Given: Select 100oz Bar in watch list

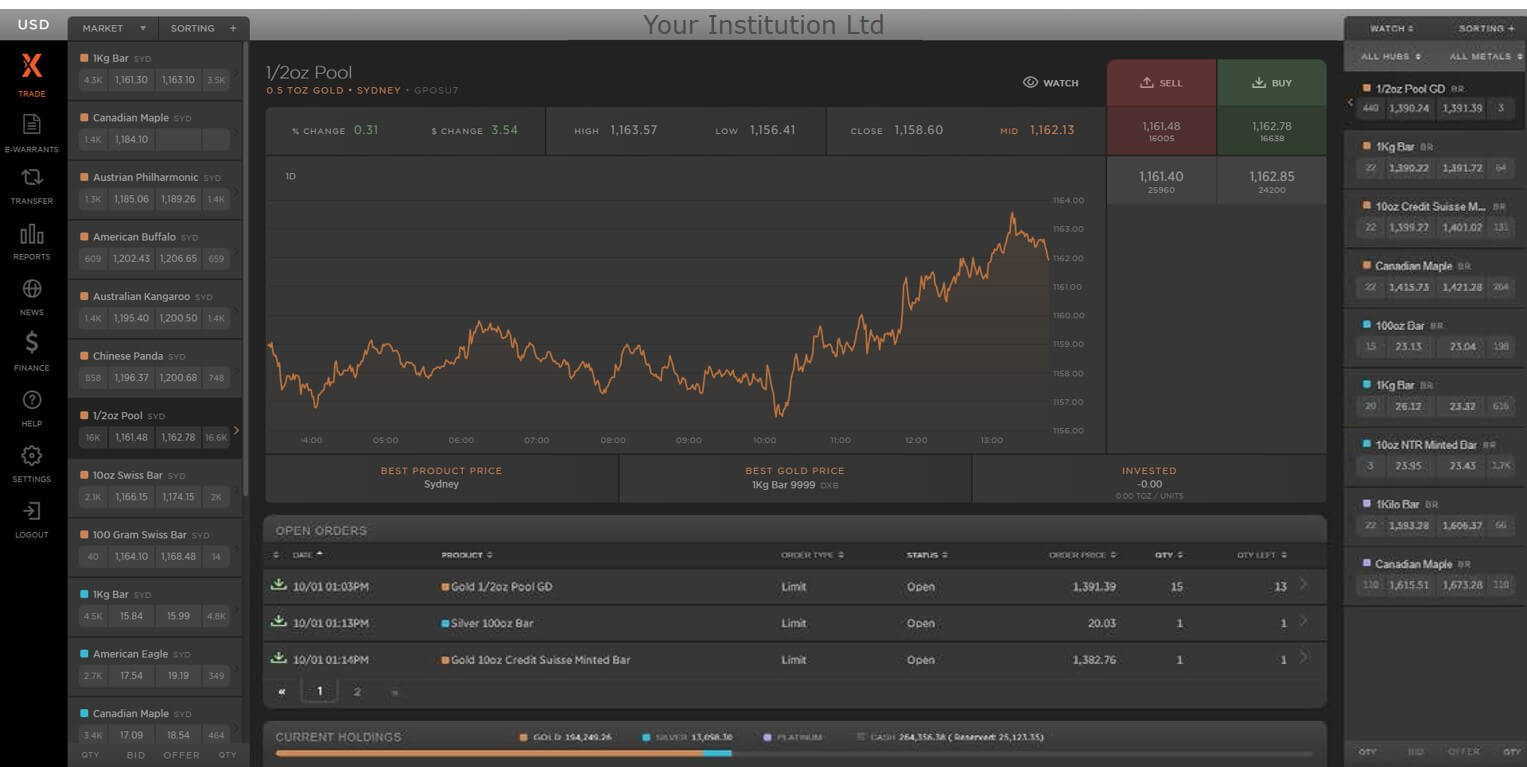Looking at the screenshot, I should [x=1434, y=336].
